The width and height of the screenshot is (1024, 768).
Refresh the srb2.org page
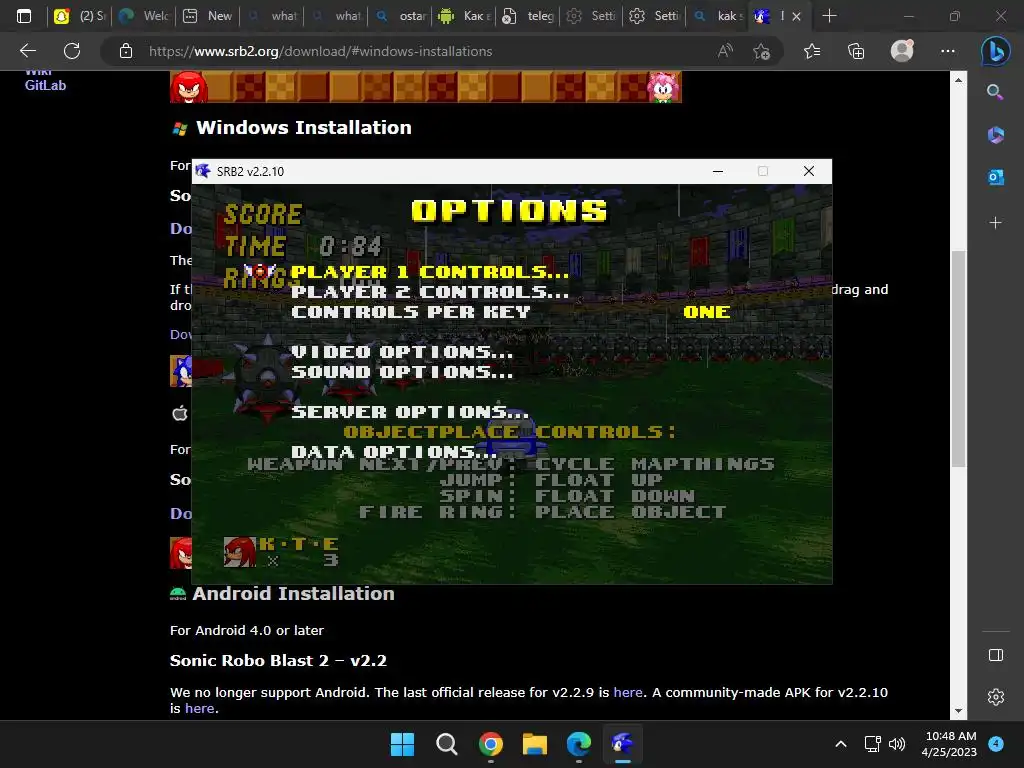pos(72,51)
